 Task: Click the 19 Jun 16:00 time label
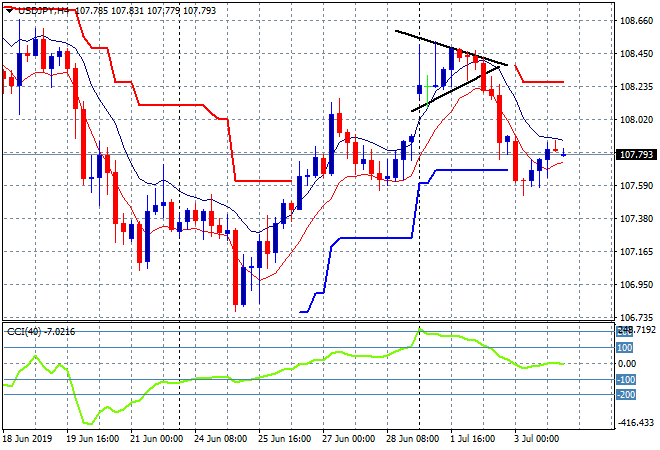92,439
